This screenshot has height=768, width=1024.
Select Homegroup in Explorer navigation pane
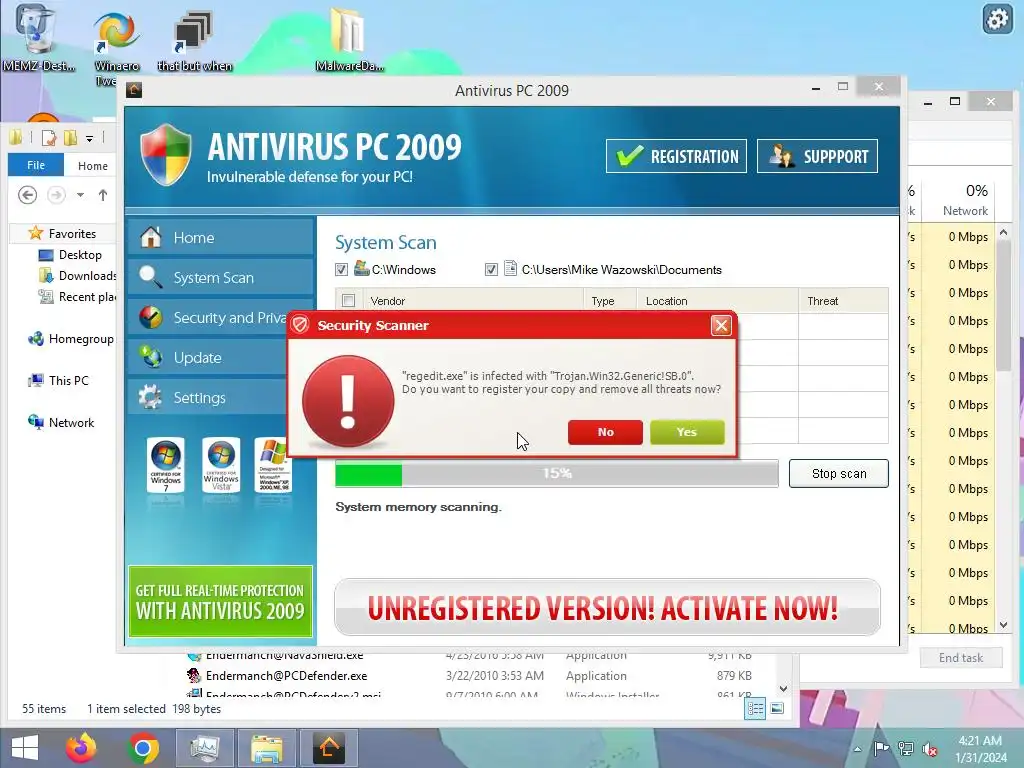coord(71,339)
